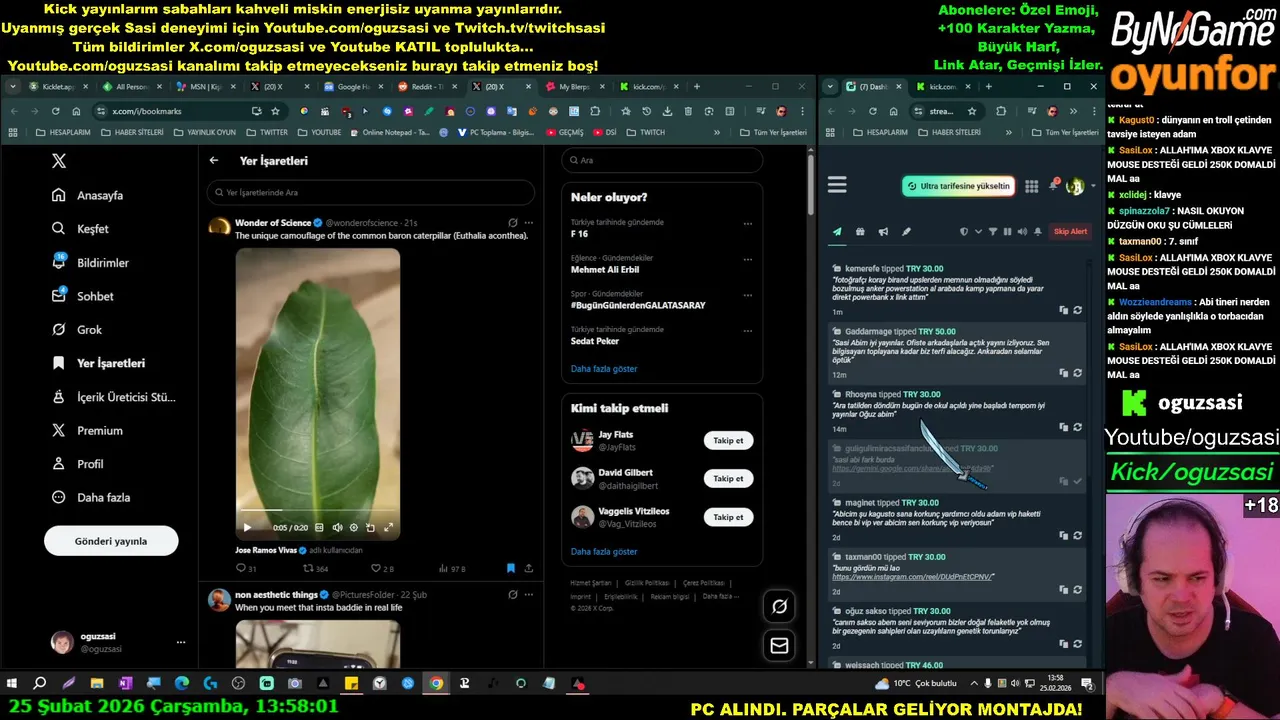
Task: Open Bildirimler notifications in X sidebar
Action: click(91, 263)
